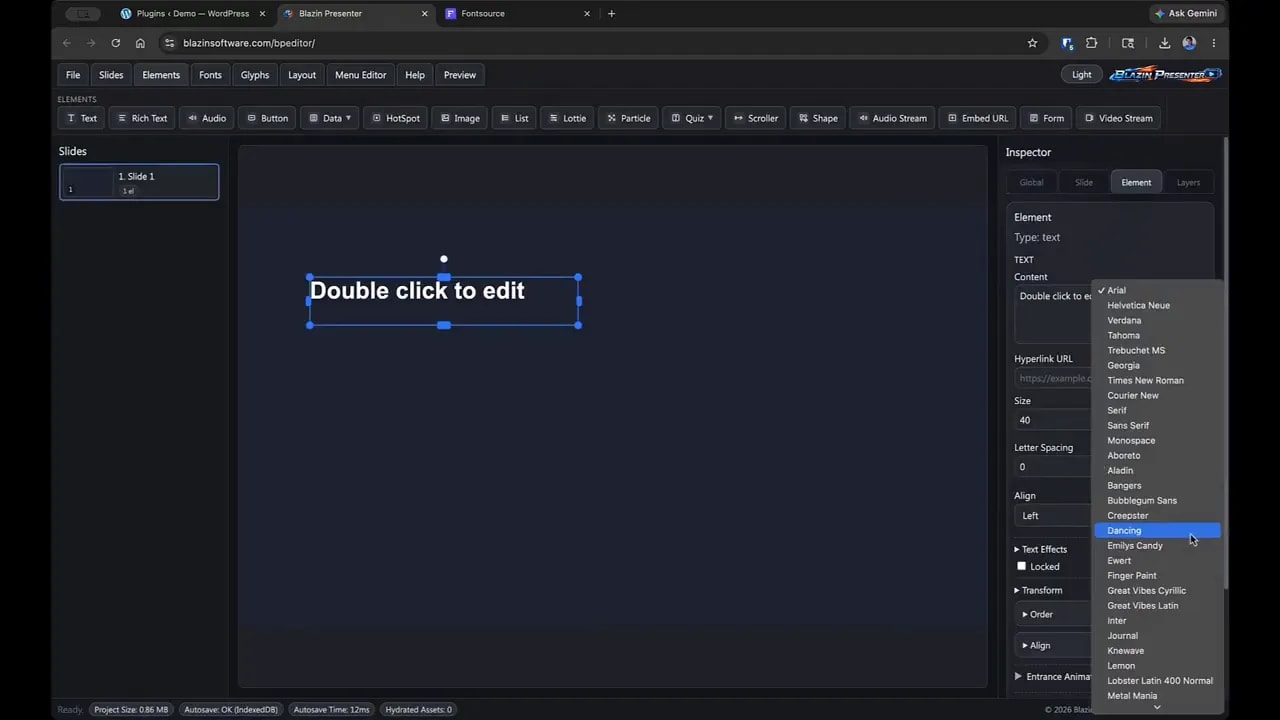
Task: Select the Slide 1 thumbnail
Action: [139, 182]
